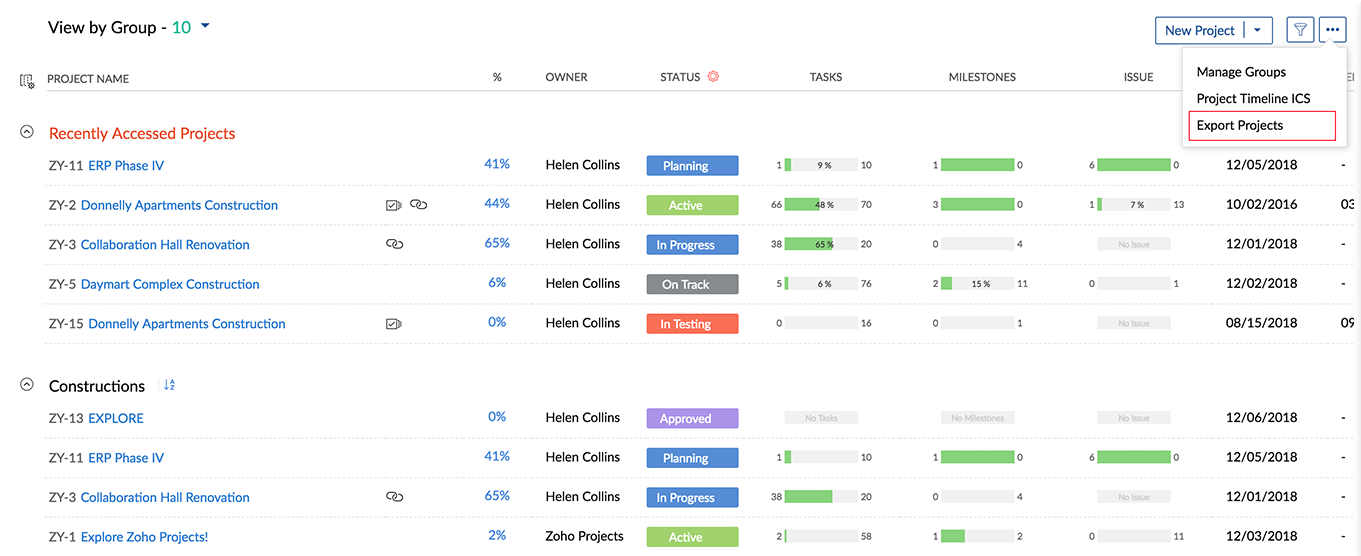
Task: Click the 48% tasks progress bar for ZY-2
Action: tap(821, 205)
